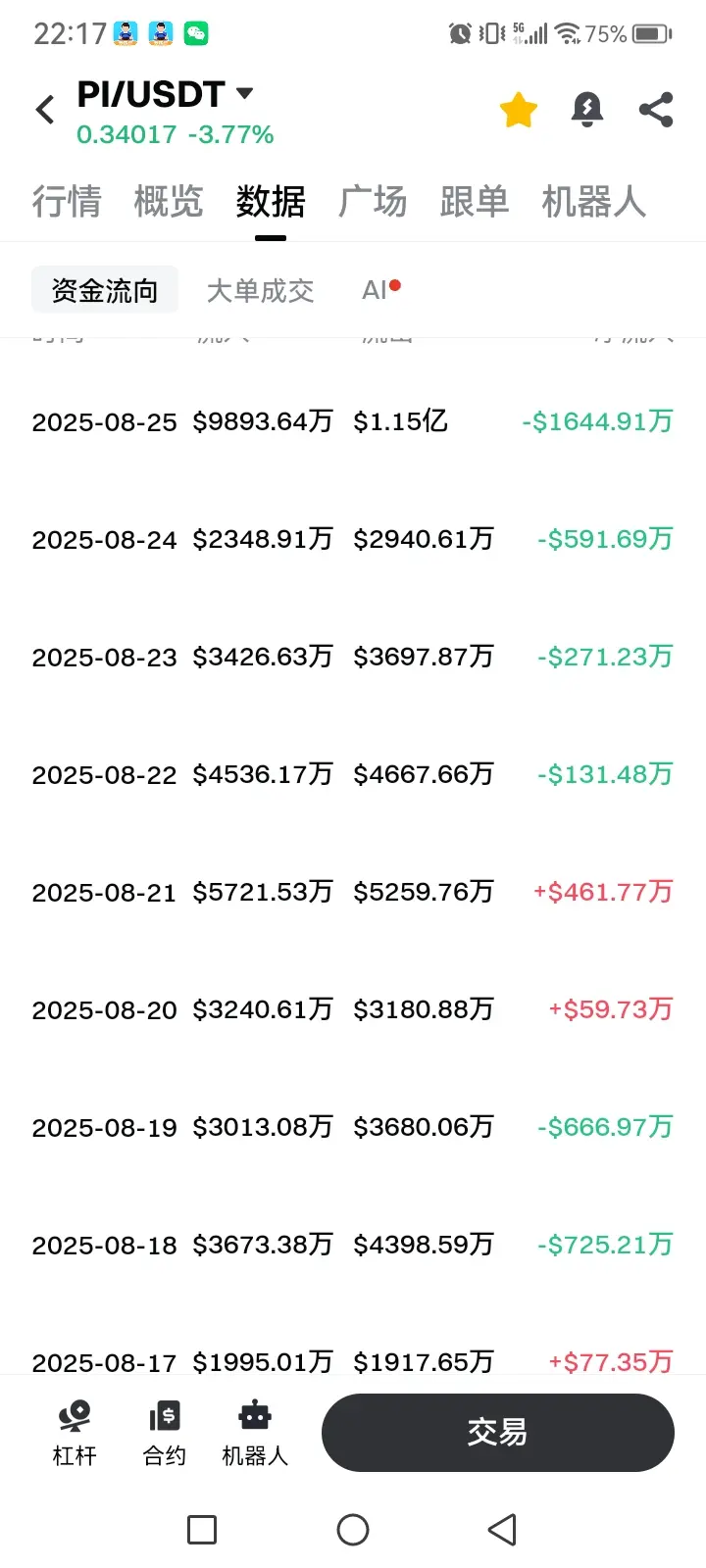Switch to the 广场 tab
The height and width of the screenshot is (1568, 706).
pos(373,202)
